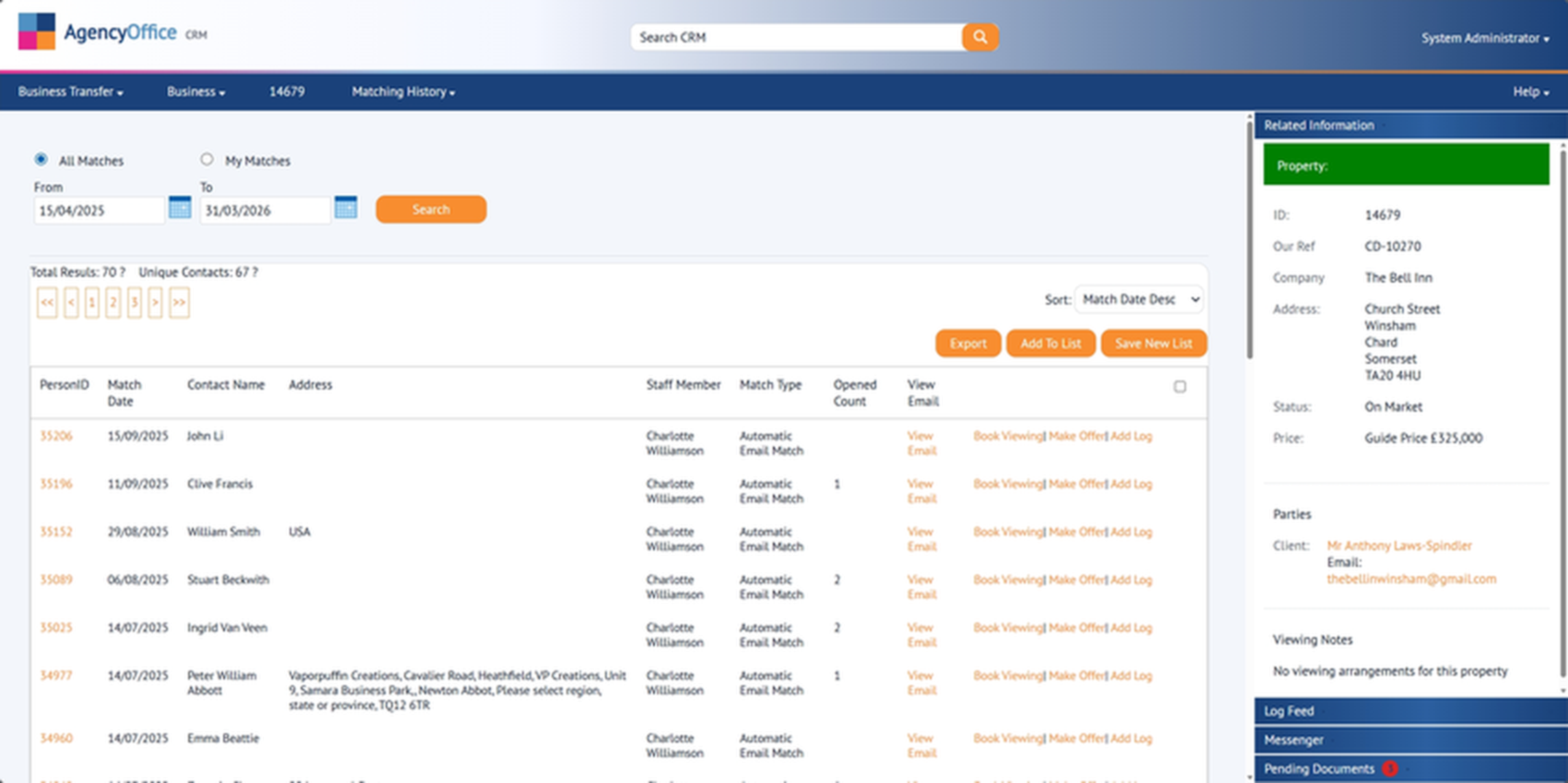Viewport: 1568px width, 783px height.
Task: Click the Export button
Action: (967, 343)
